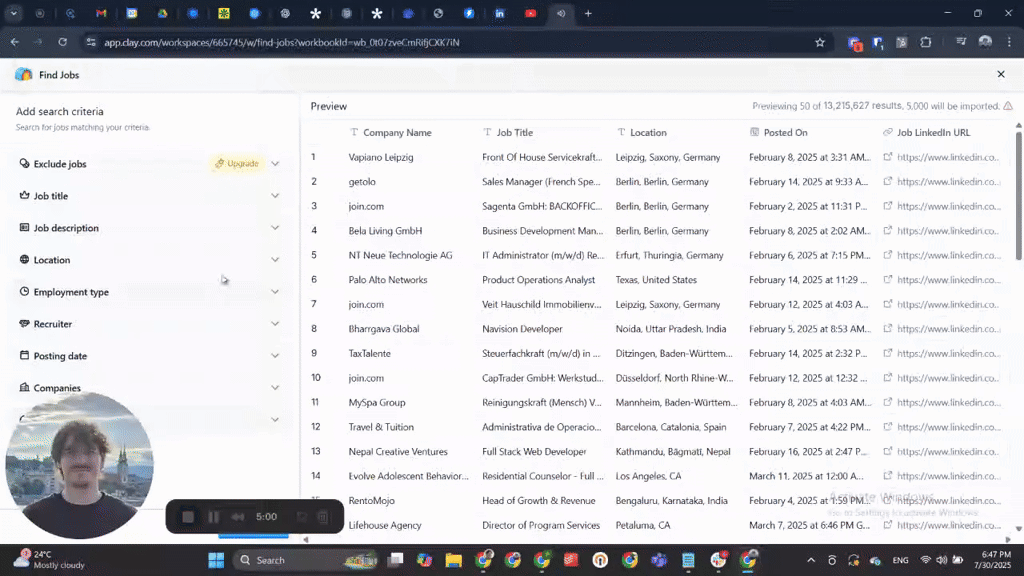Click the preview table vertical scrollbar

[x=1018, y=200]
